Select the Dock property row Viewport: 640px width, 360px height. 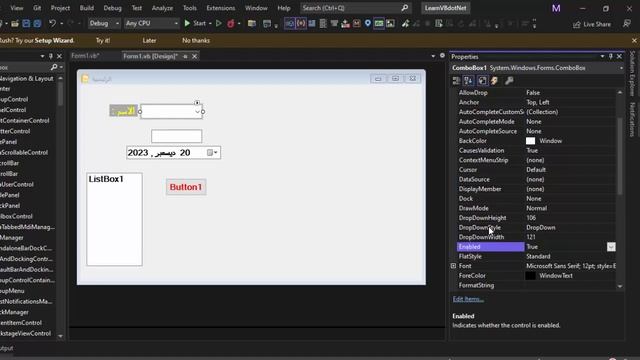click(536, 198)
